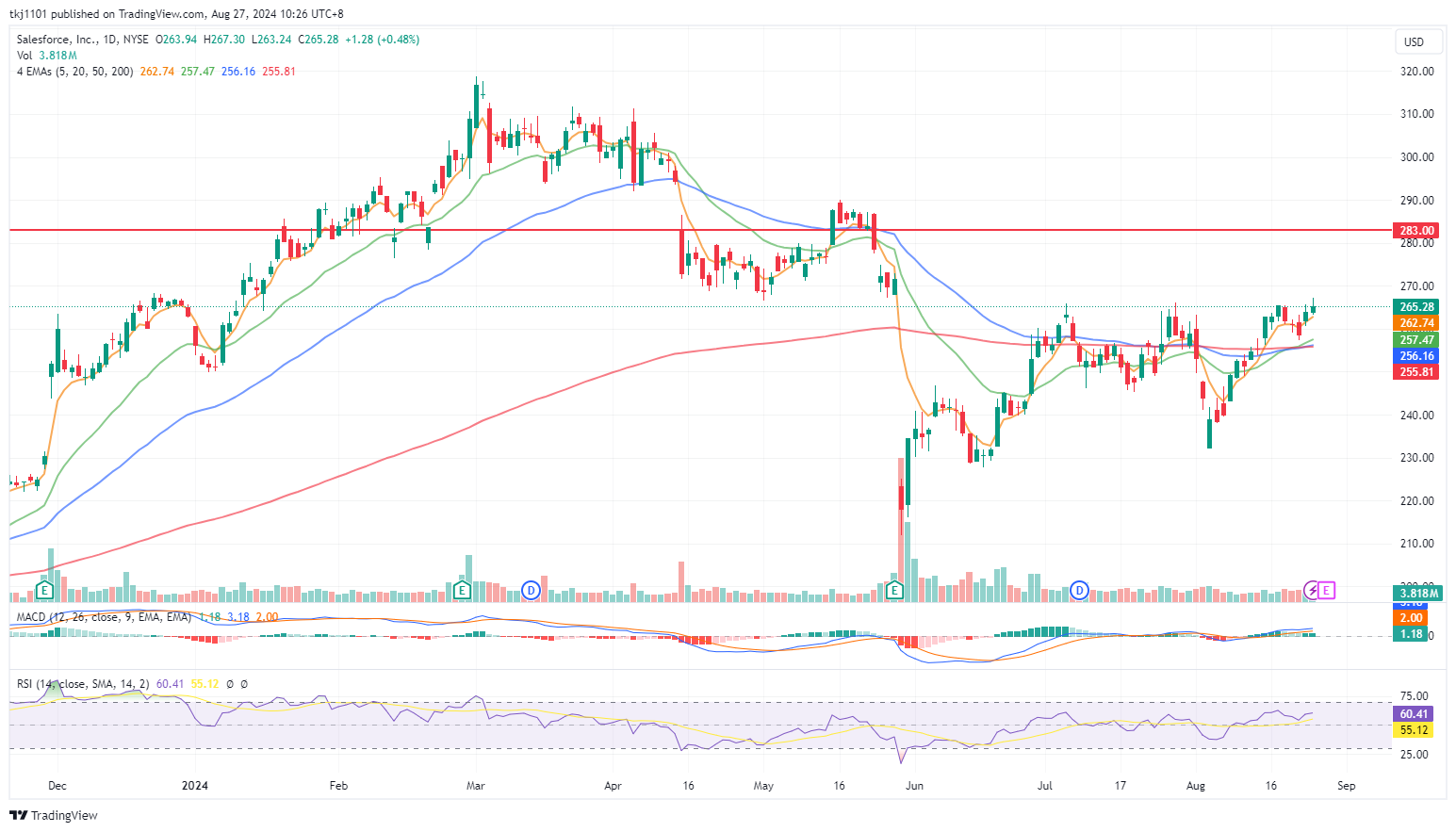Viewport: 1456px width, 832px height.
Task: Click the purple 60.41 RSI value label
Action: pos(1414,713)
